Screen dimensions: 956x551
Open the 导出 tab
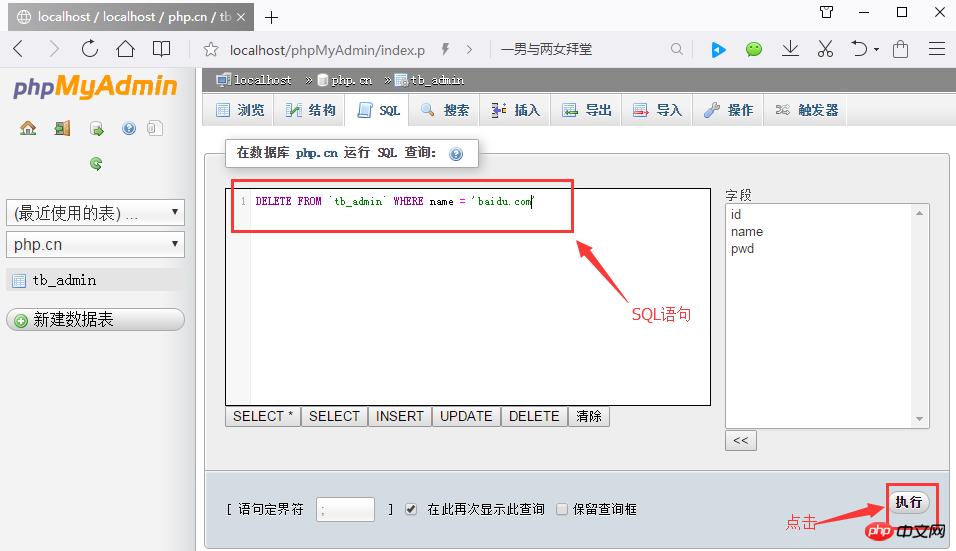[x=587, y=110]
